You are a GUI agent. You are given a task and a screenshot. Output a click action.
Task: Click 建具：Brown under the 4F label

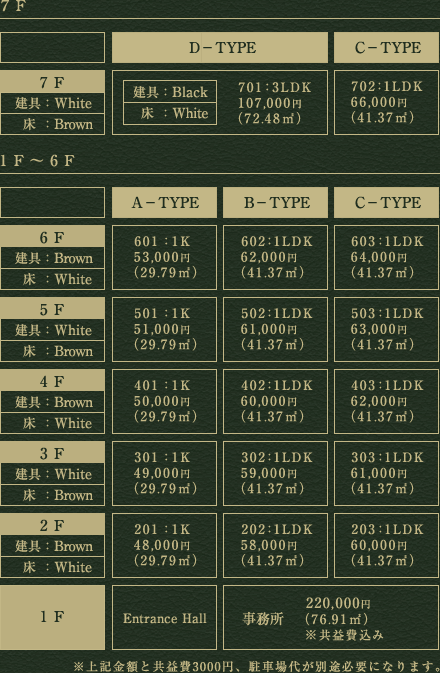coord(52,402)
